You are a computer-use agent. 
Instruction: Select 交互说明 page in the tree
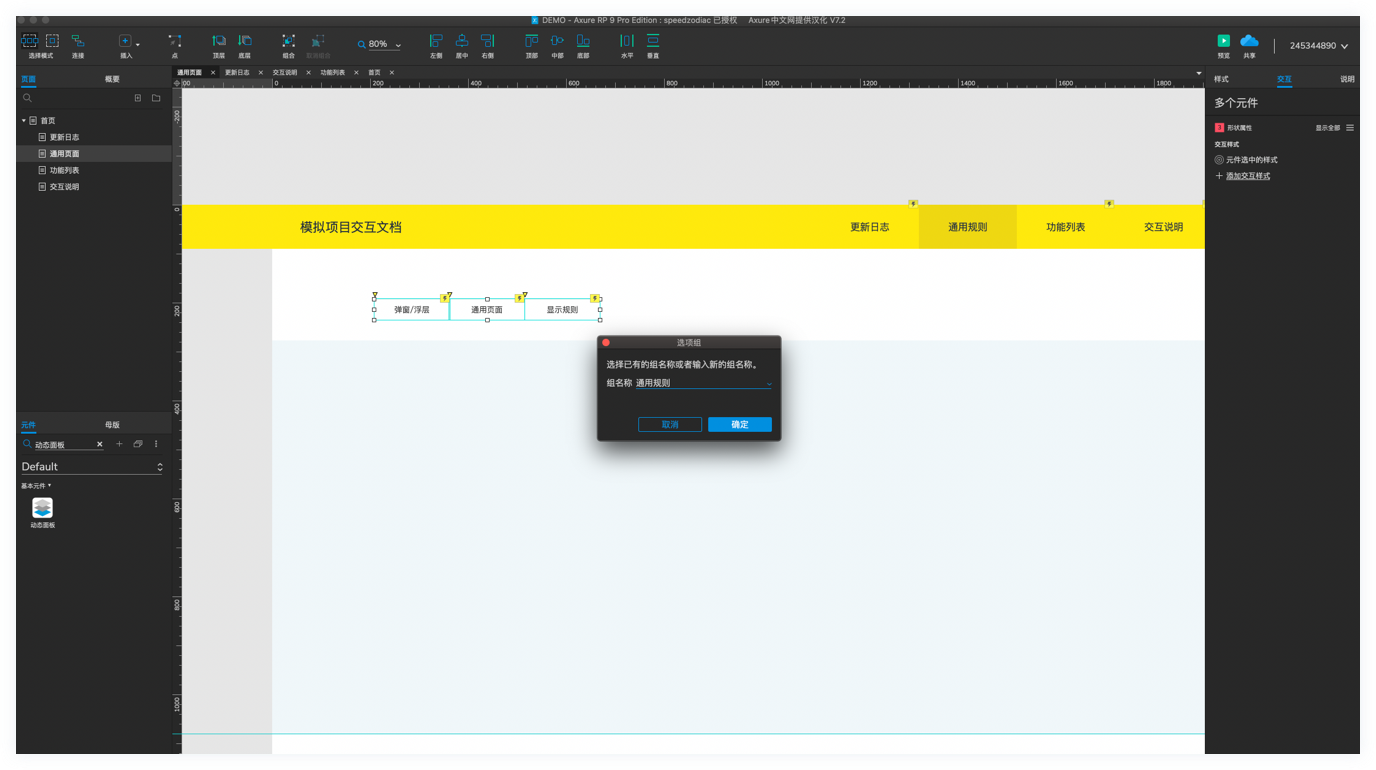(64, 187)
